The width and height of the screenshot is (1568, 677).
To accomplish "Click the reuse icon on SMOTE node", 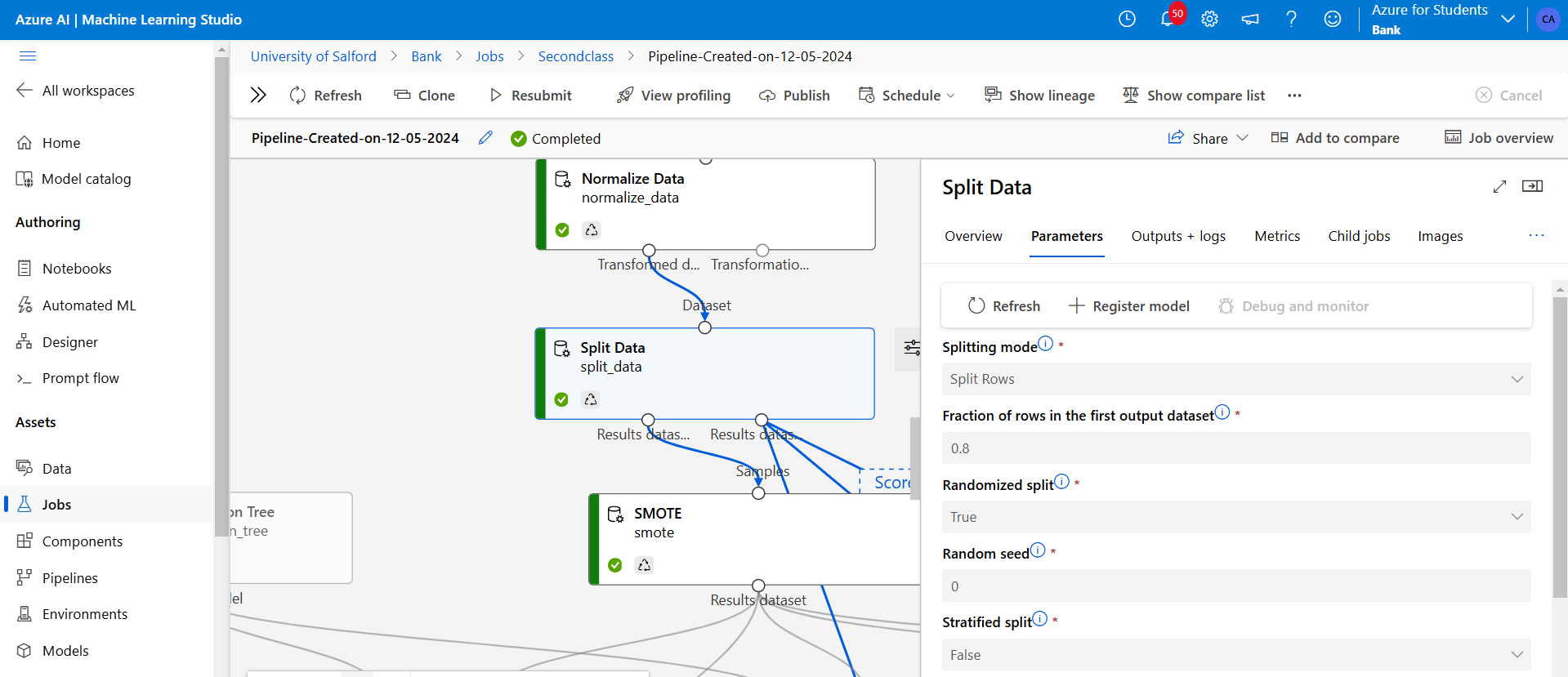I will 645,565.
